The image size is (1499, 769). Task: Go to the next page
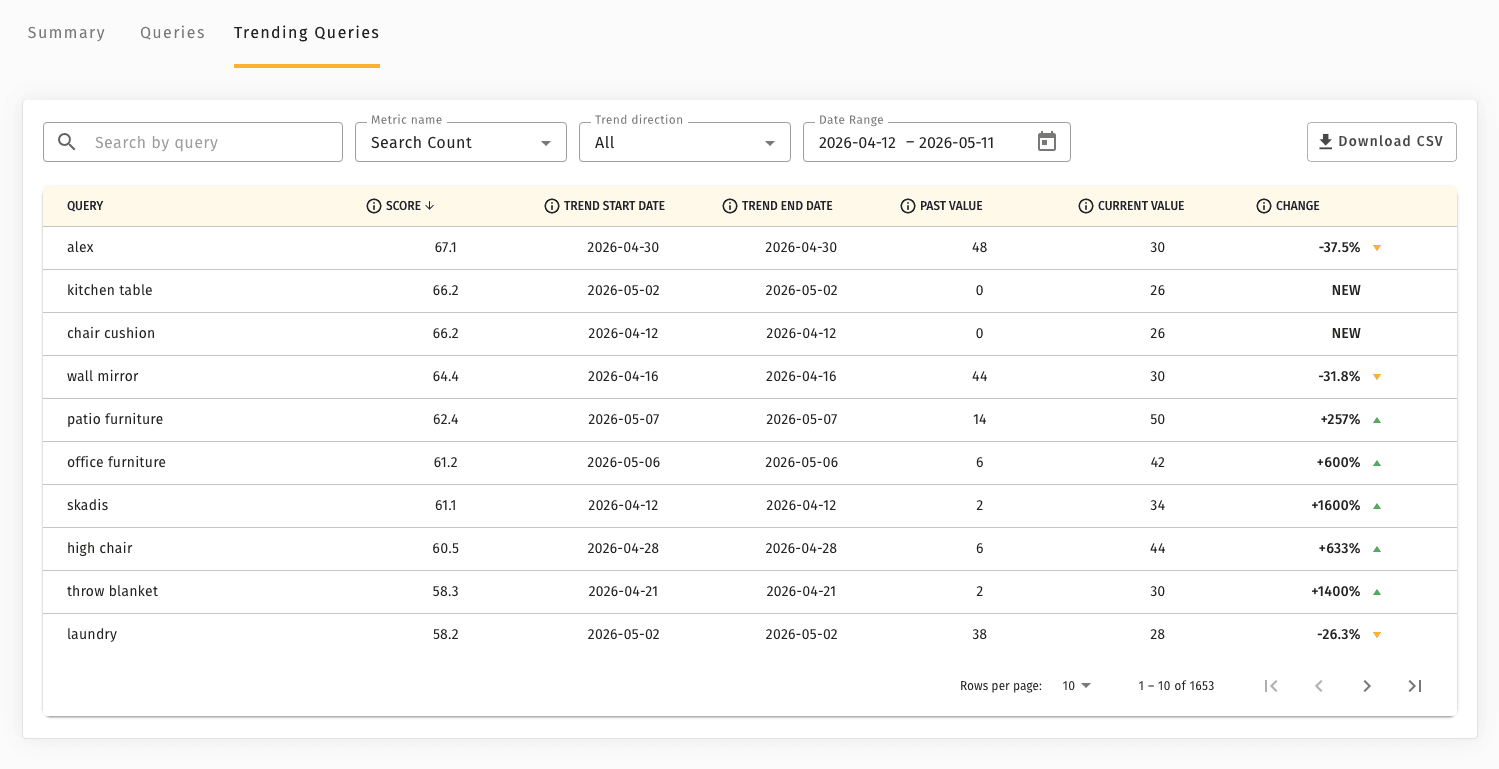coord(1367,686)
